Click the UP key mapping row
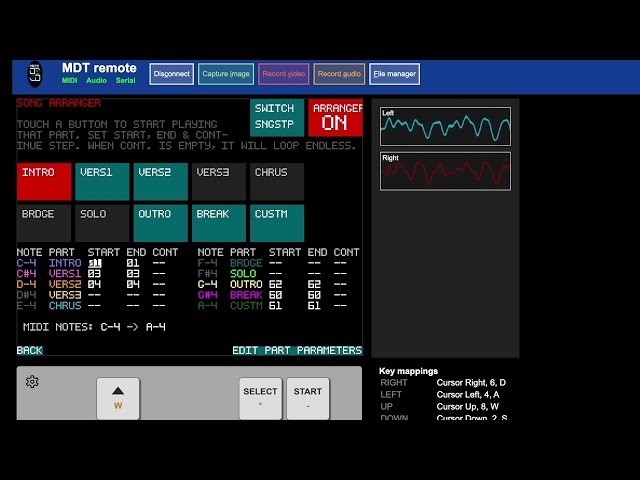Viewport: 640px width, 480px height. 440,407
